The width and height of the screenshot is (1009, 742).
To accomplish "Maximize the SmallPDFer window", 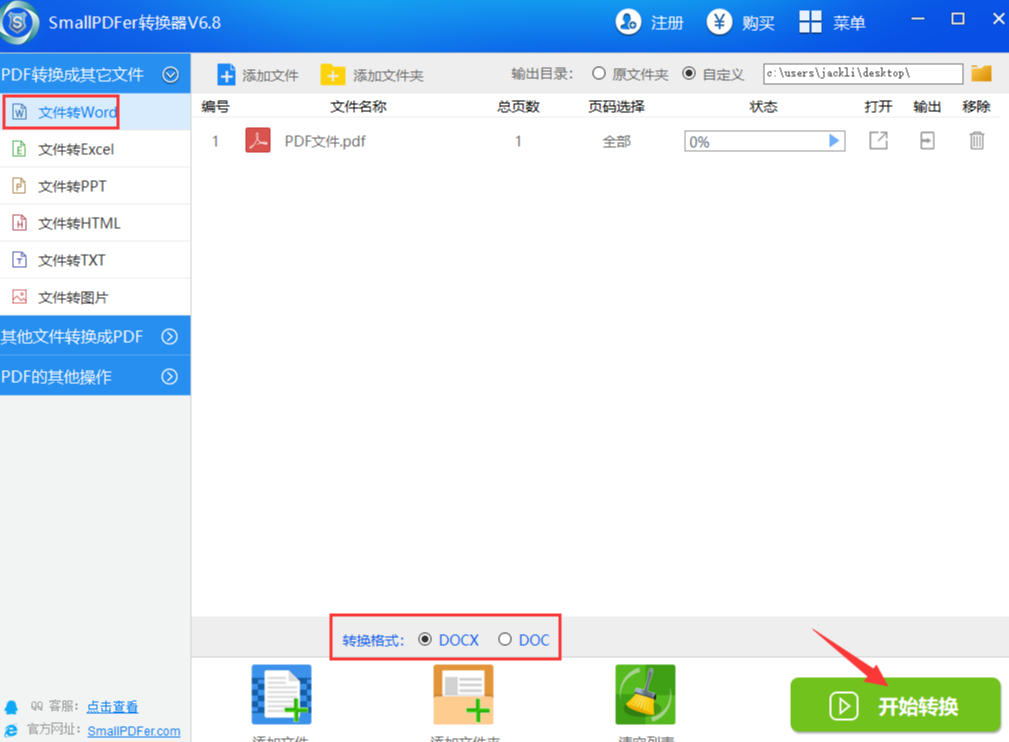I will coord(958,19).
